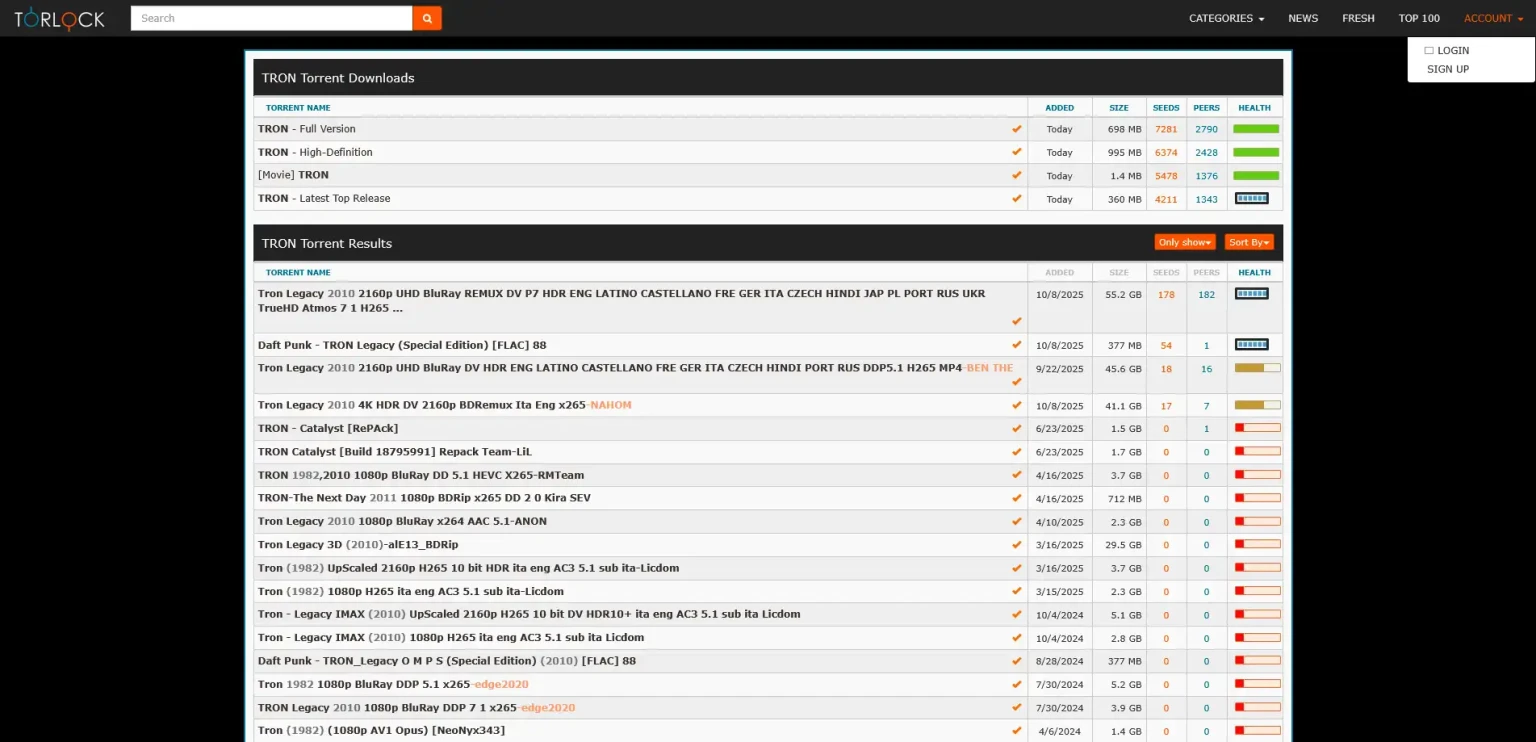Choose SIGN UP in the account menu

pos(1448,69)
